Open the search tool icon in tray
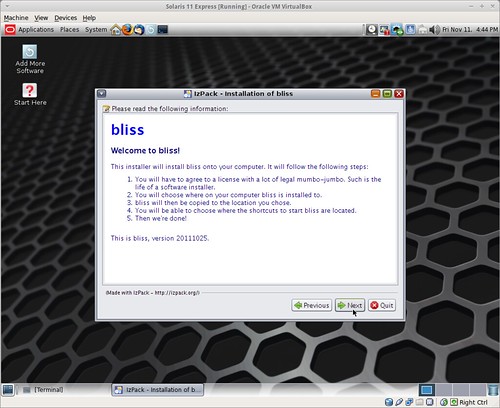 (372, 30)
